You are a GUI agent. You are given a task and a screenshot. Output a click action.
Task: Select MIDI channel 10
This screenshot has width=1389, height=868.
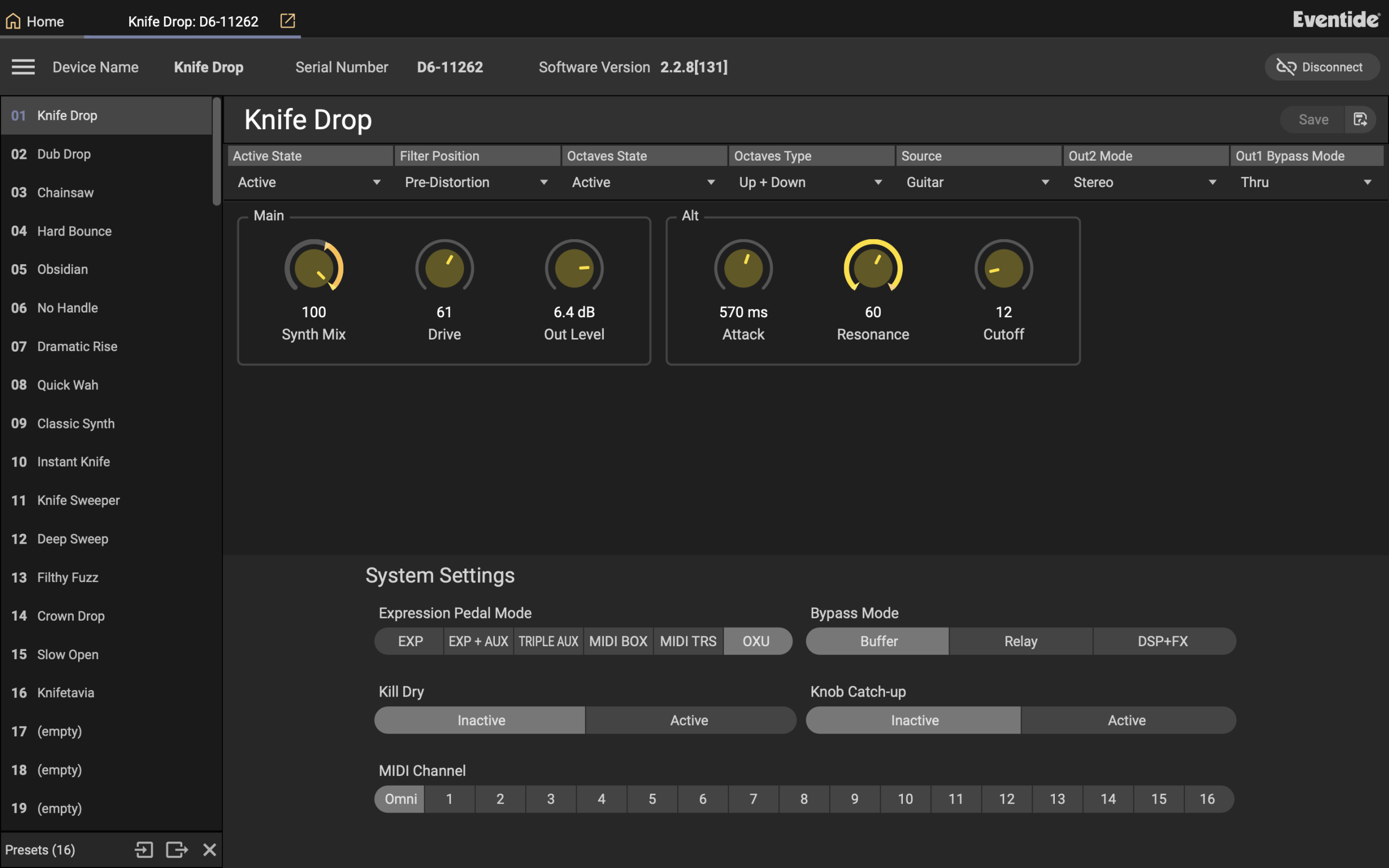tap(905, 799)
